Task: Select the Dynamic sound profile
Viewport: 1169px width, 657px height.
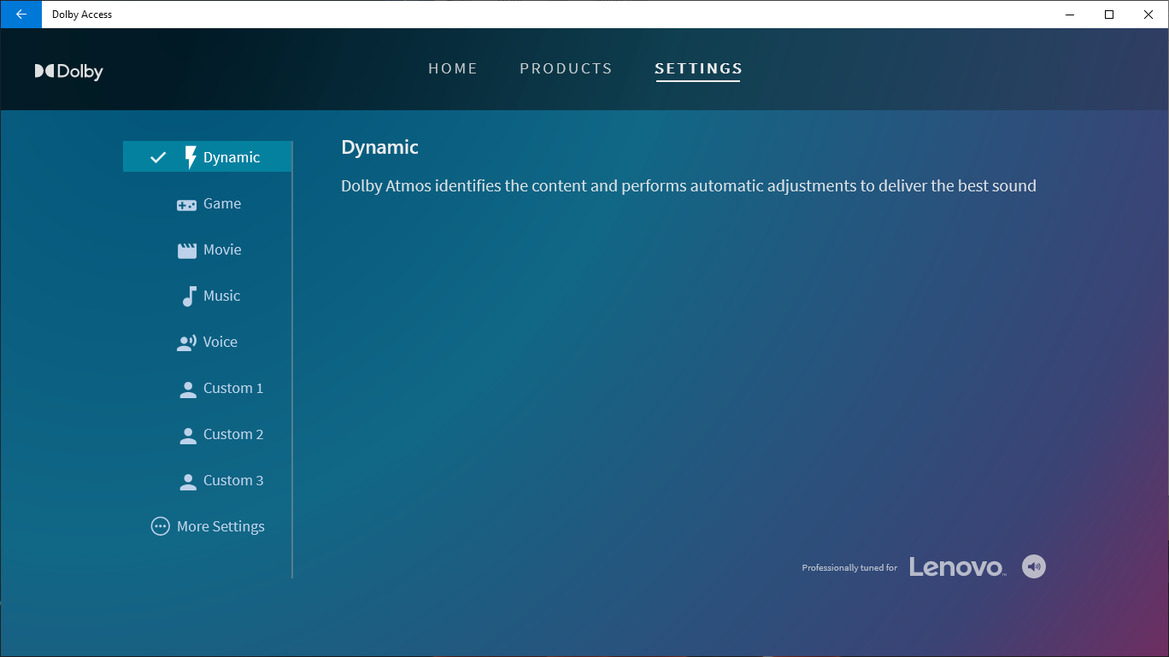Action: (207, 157)
